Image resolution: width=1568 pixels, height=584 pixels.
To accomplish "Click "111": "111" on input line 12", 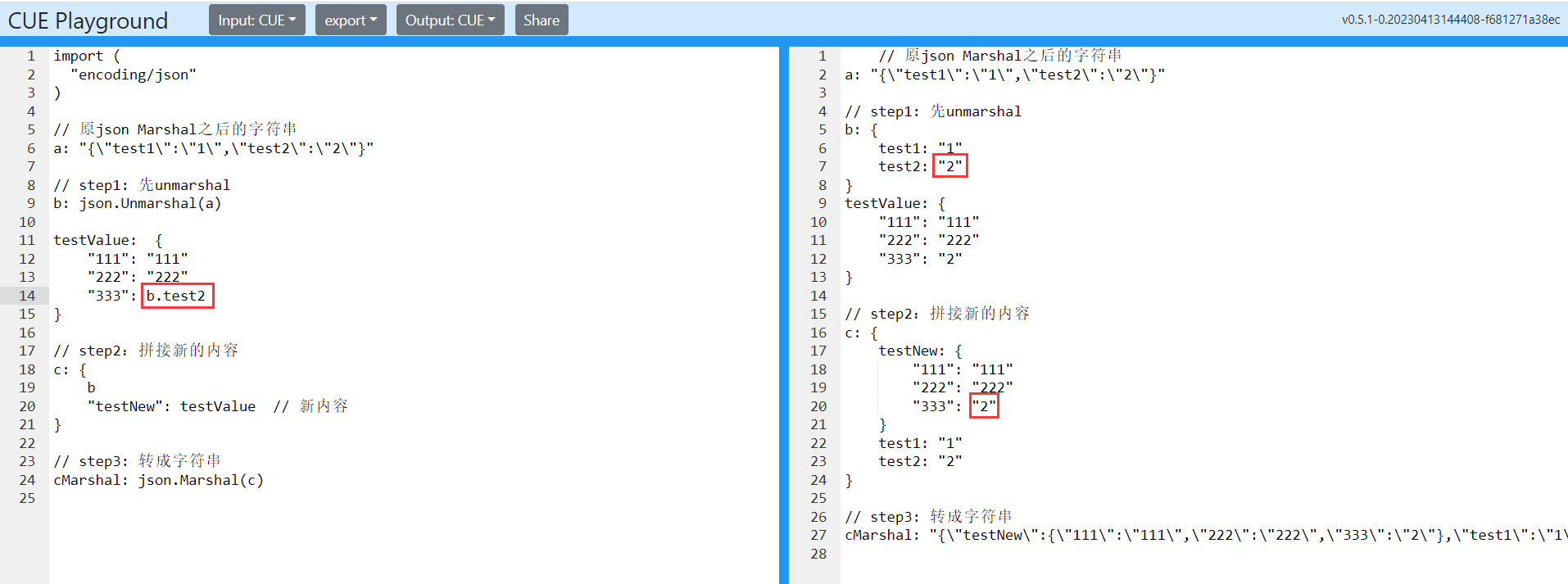I will coord(138,259).
